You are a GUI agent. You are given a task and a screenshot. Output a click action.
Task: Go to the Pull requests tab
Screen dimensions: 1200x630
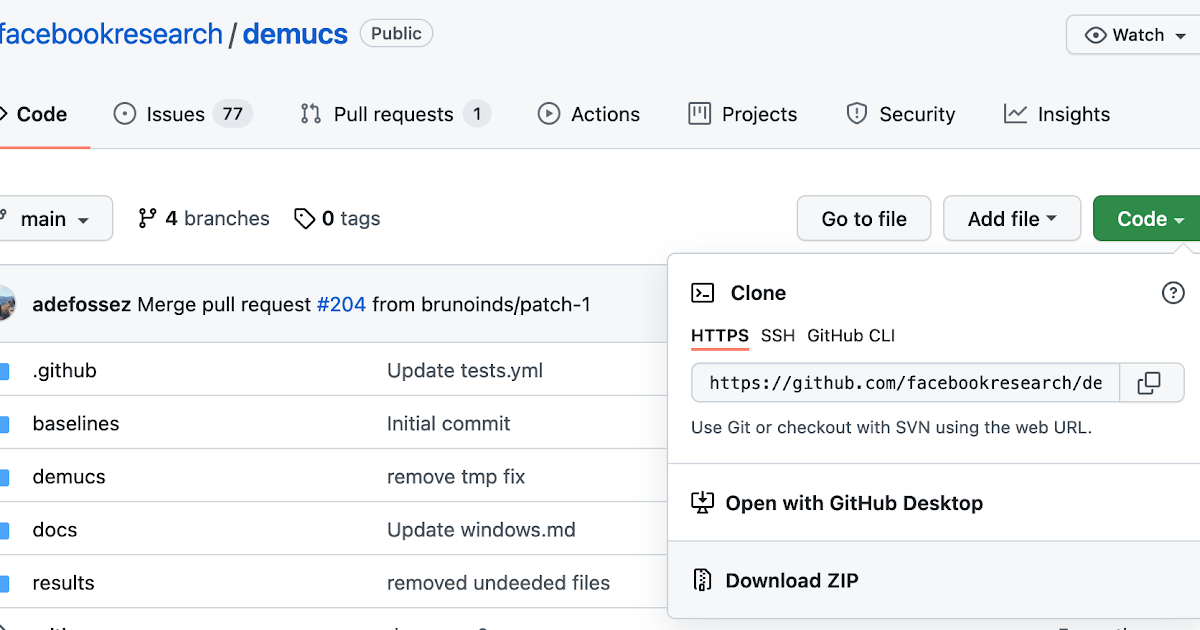click(x=394, y=114)
